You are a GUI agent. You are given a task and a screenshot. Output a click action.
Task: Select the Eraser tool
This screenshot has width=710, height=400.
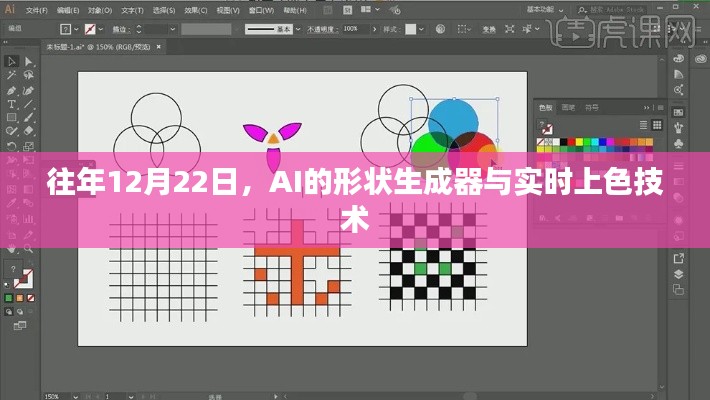click(x=28, y=131)
